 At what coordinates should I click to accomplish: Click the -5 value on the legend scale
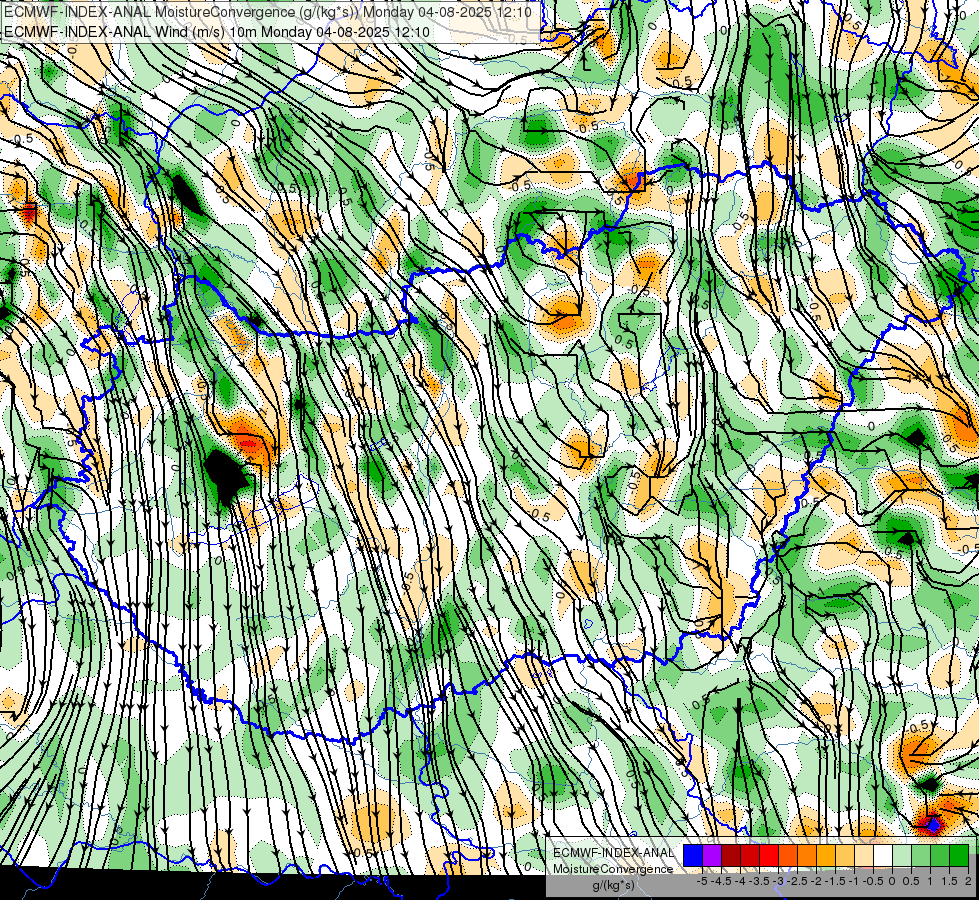702,881
